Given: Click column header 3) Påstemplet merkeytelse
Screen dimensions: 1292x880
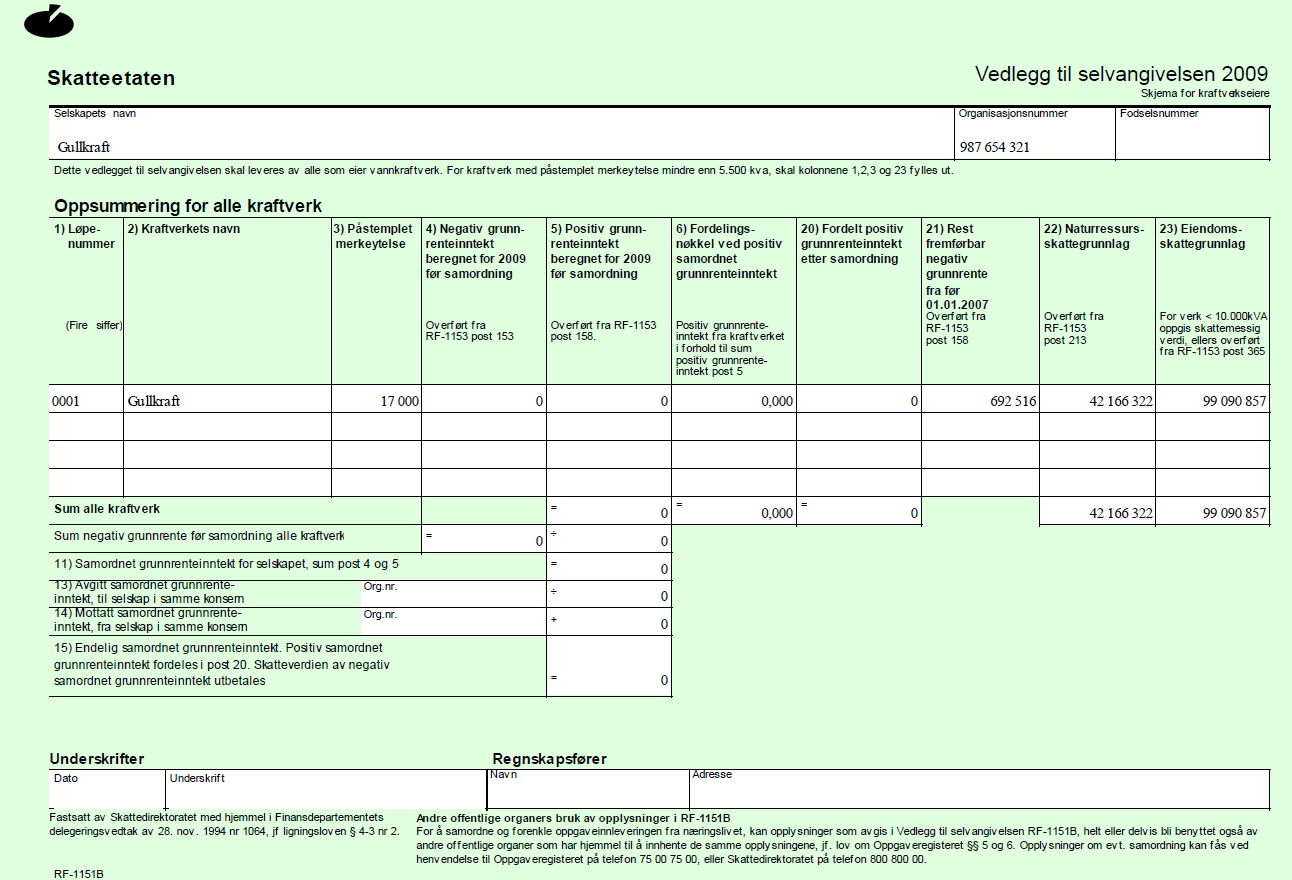Looking at the screenshot, I should pos(374,236).
